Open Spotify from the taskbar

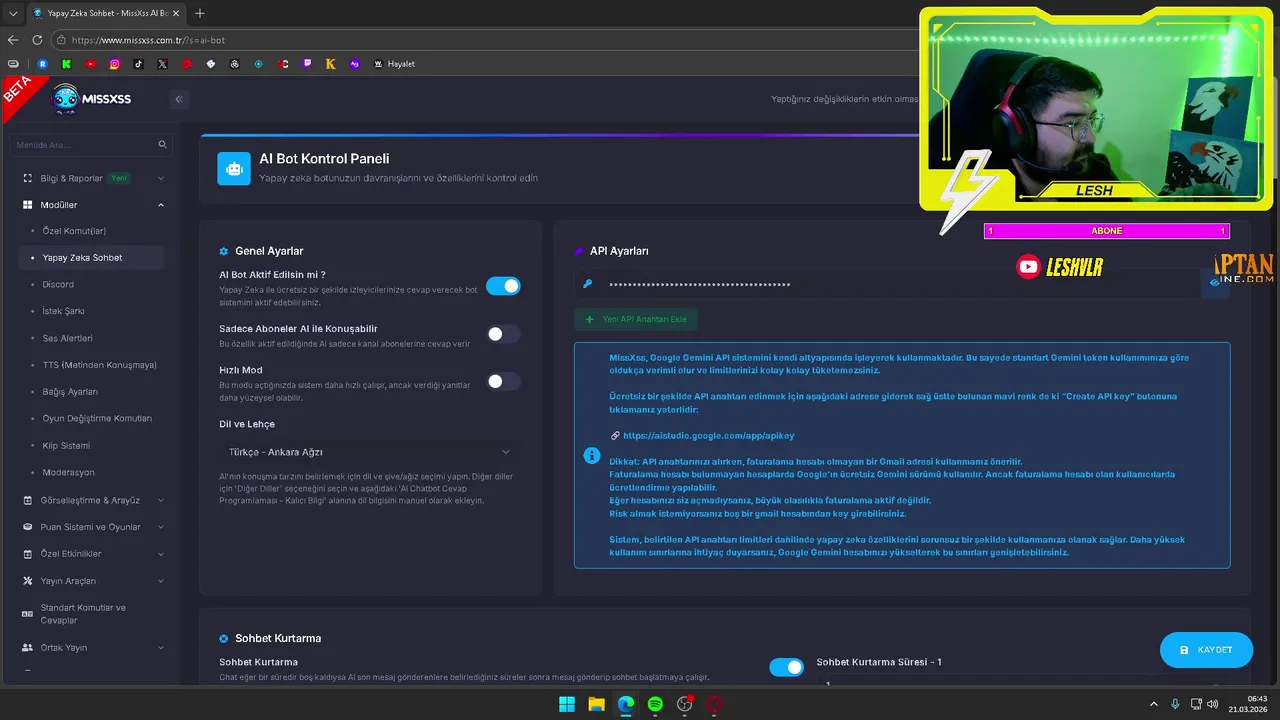(655, 704)
